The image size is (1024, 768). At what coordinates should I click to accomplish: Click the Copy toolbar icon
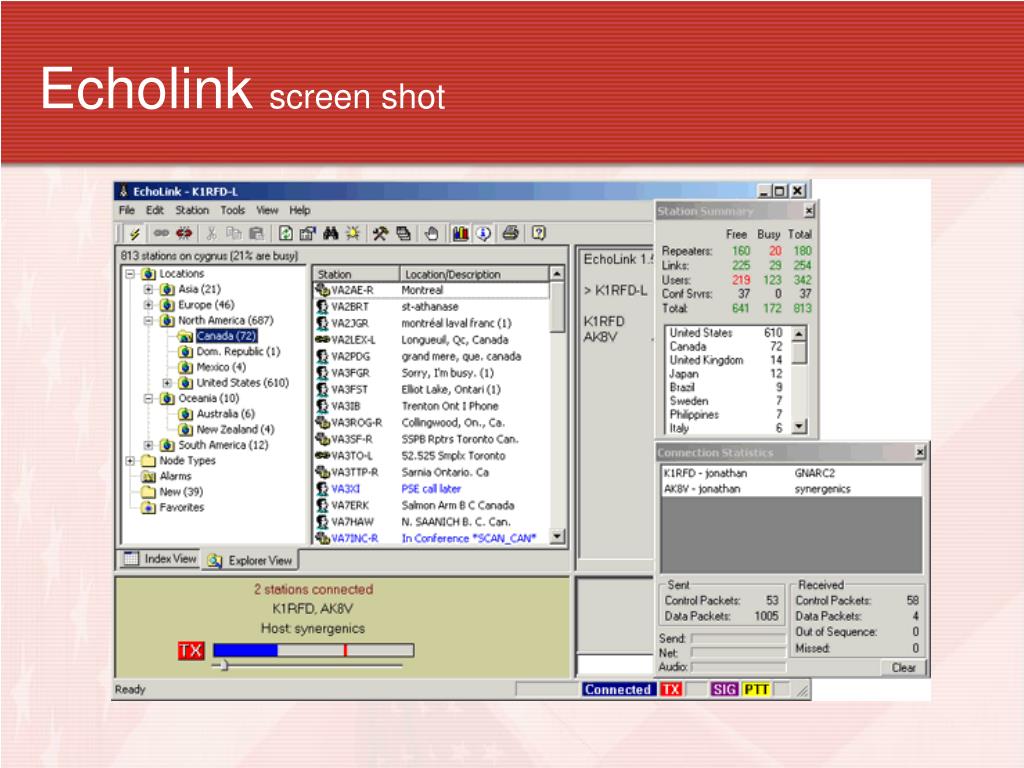(x=234, y=233)
